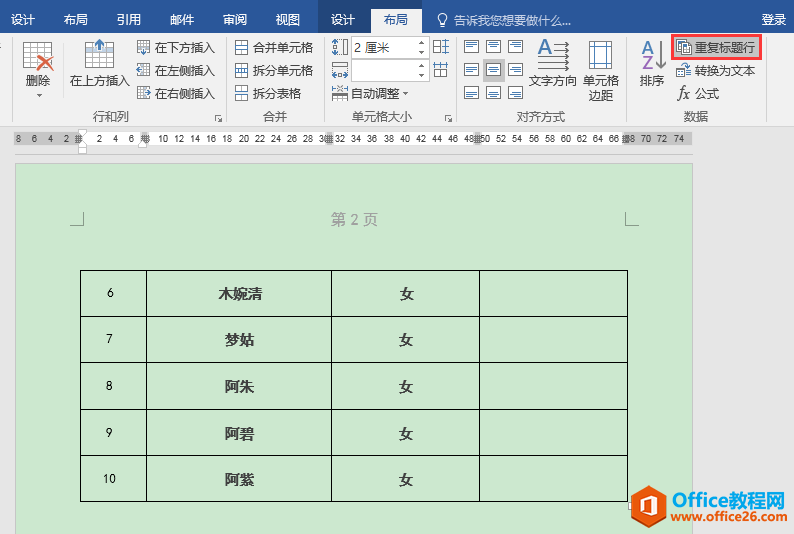Screen dimensions: 794x534
Task: Click cell containing 阿碧
Action: (x=239, y=433)
